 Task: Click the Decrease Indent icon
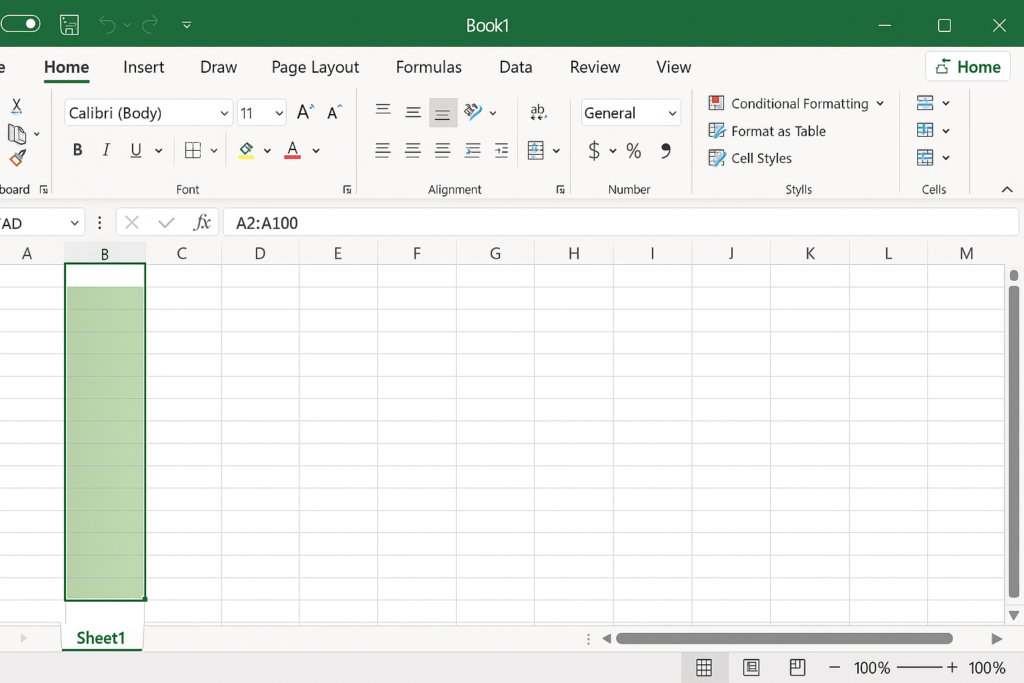(472, 150)
